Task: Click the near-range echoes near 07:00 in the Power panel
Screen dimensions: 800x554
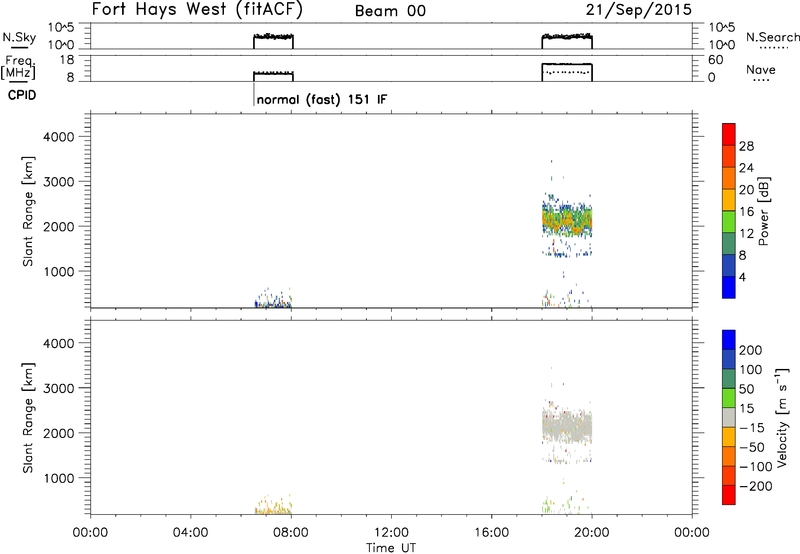Action: [273, 301]
